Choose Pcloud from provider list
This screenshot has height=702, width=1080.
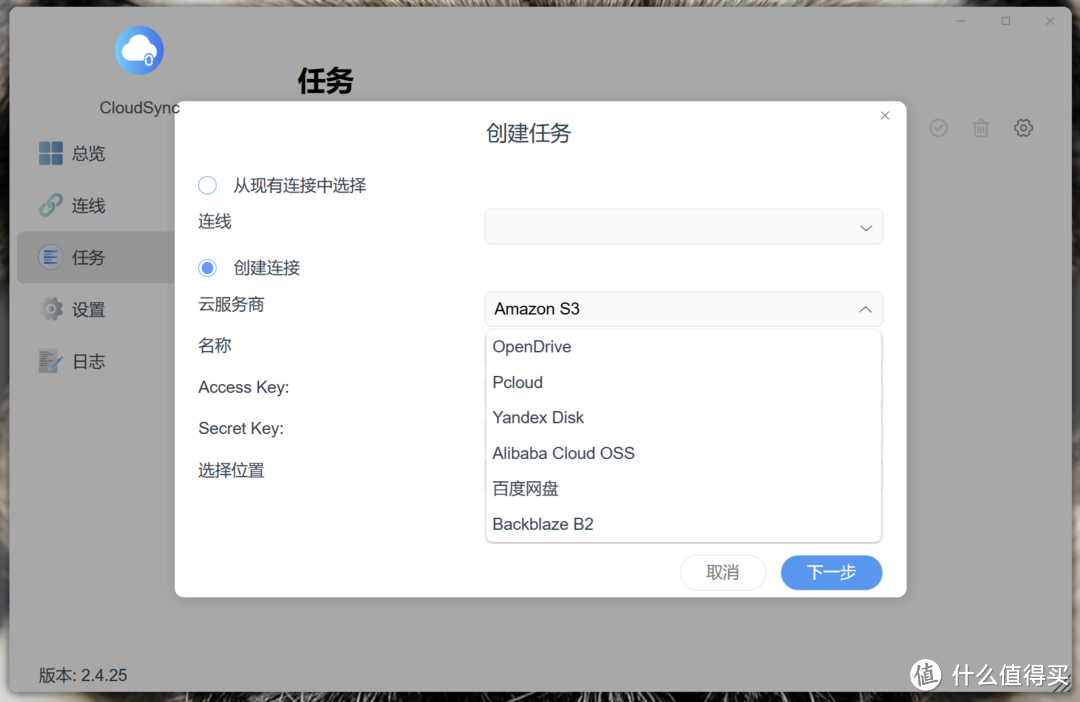[x=683, y=382]
